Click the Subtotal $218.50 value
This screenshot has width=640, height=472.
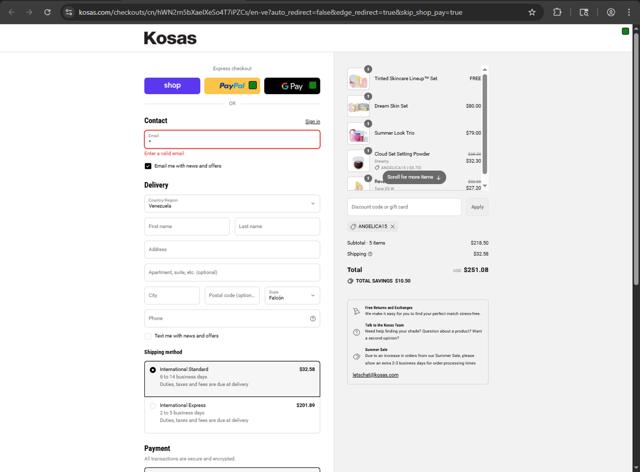click(x=480, y=243)
